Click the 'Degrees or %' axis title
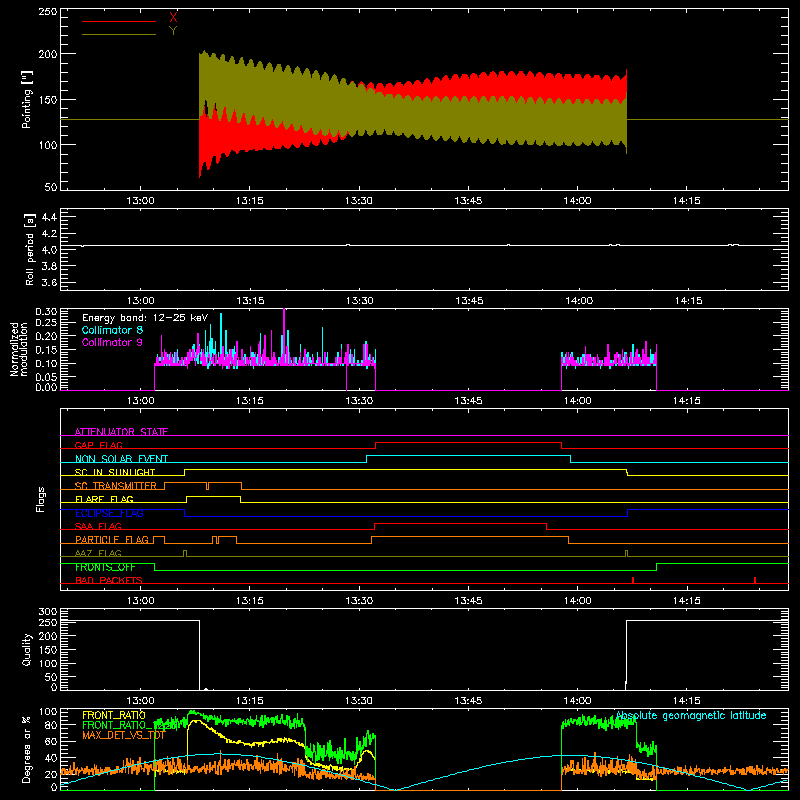This screenshot has height=800, width=800. click(x=27, y=749)
